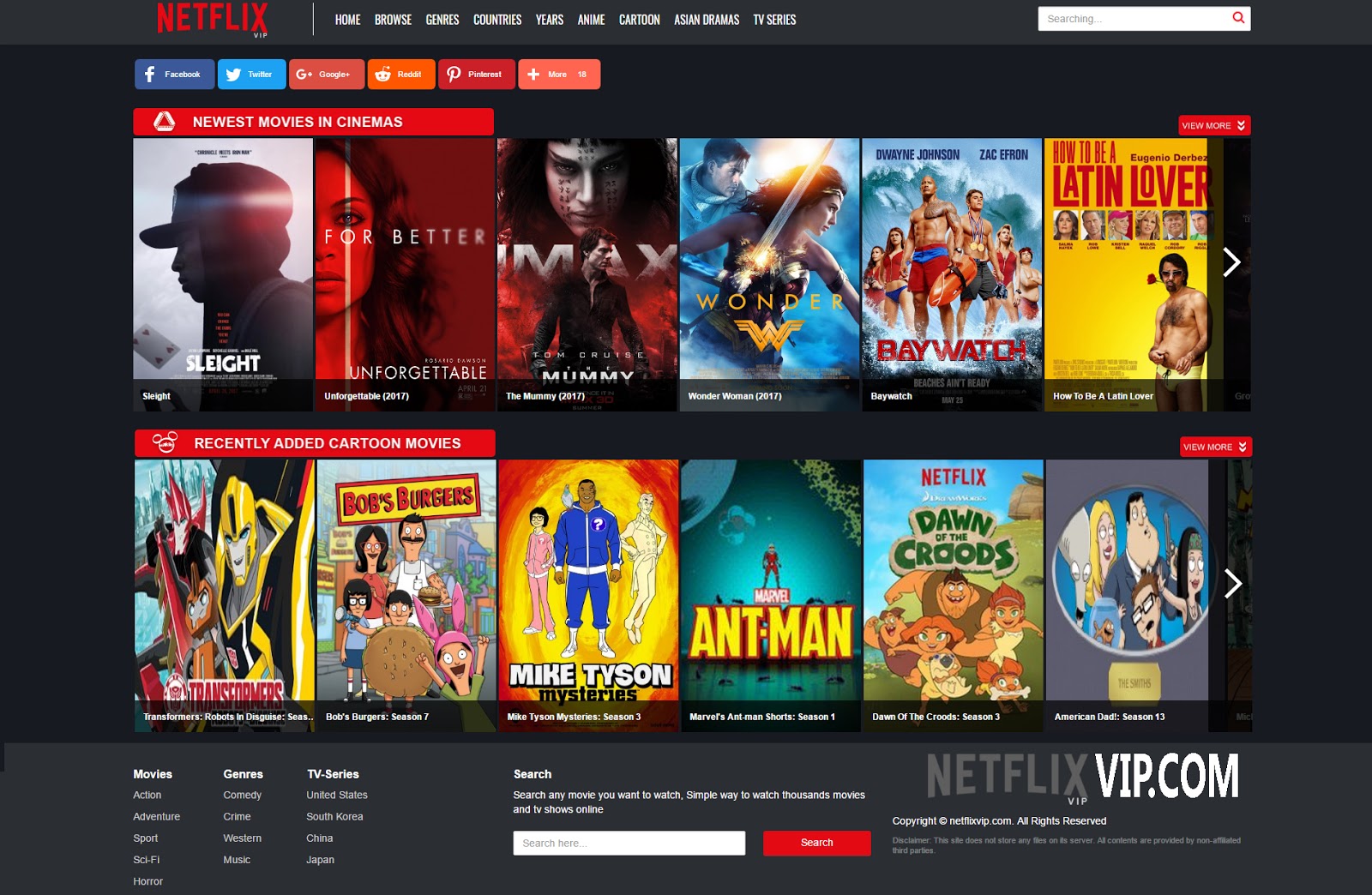1372x895 pixels.
Task: Open the Asian Dramas menu item
Action: tap(707, 20)
